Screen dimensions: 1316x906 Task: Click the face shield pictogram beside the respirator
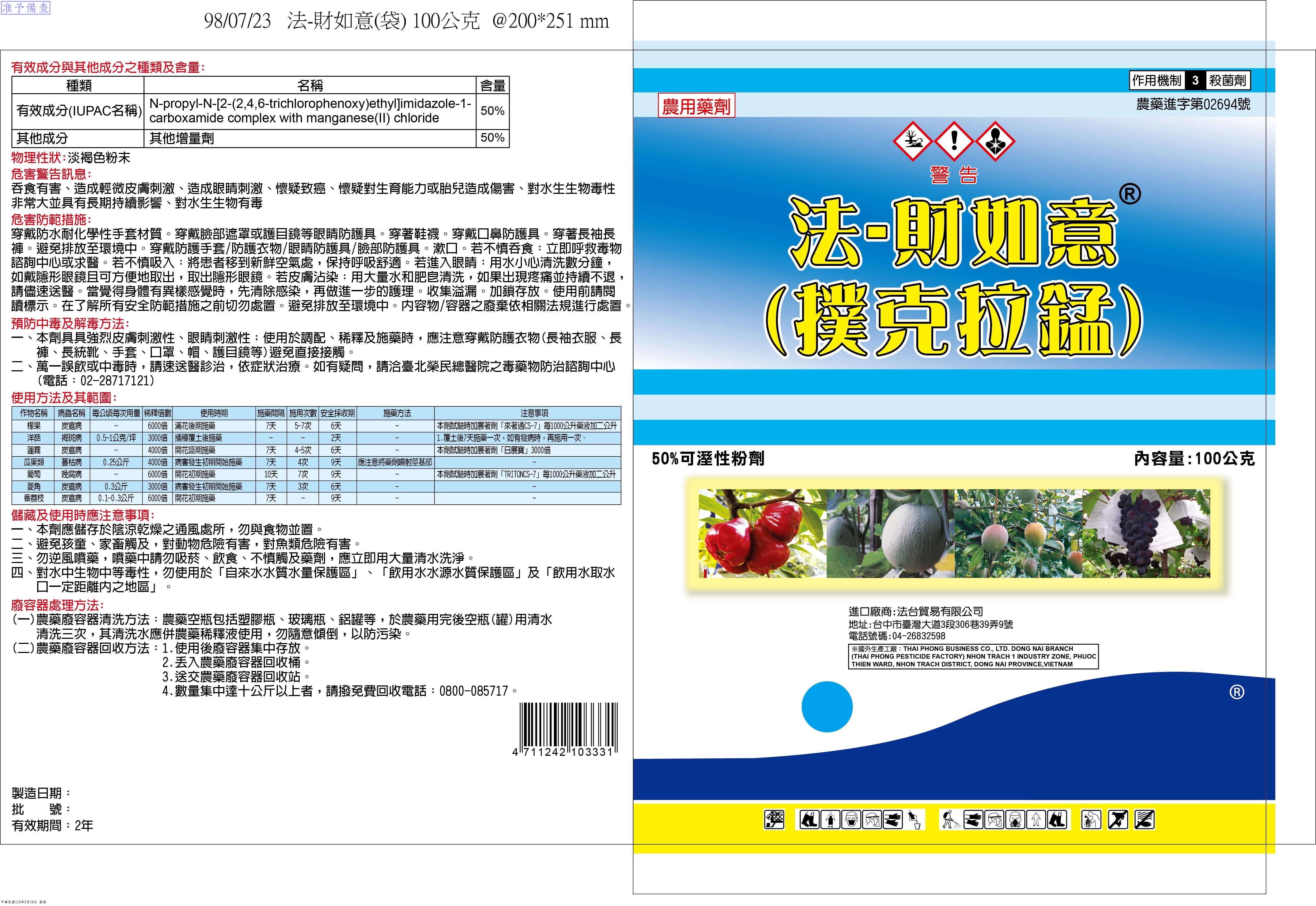click(994, 819)
